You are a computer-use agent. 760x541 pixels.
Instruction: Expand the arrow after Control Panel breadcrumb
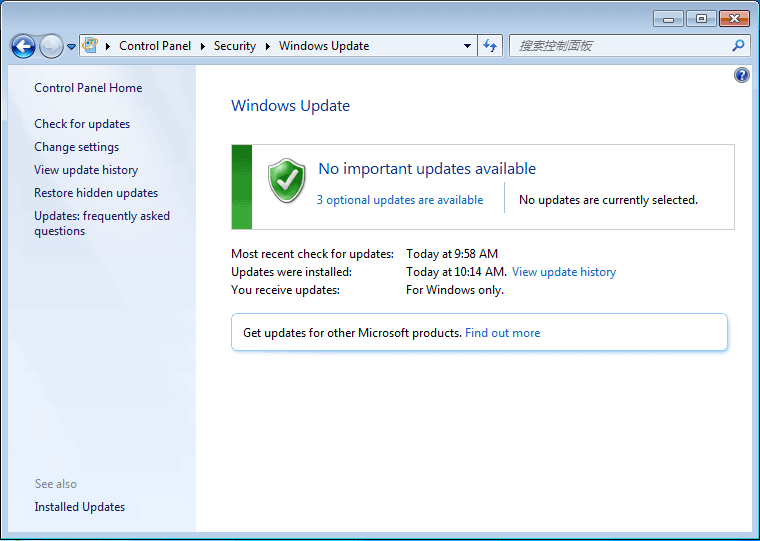(203, 46)
